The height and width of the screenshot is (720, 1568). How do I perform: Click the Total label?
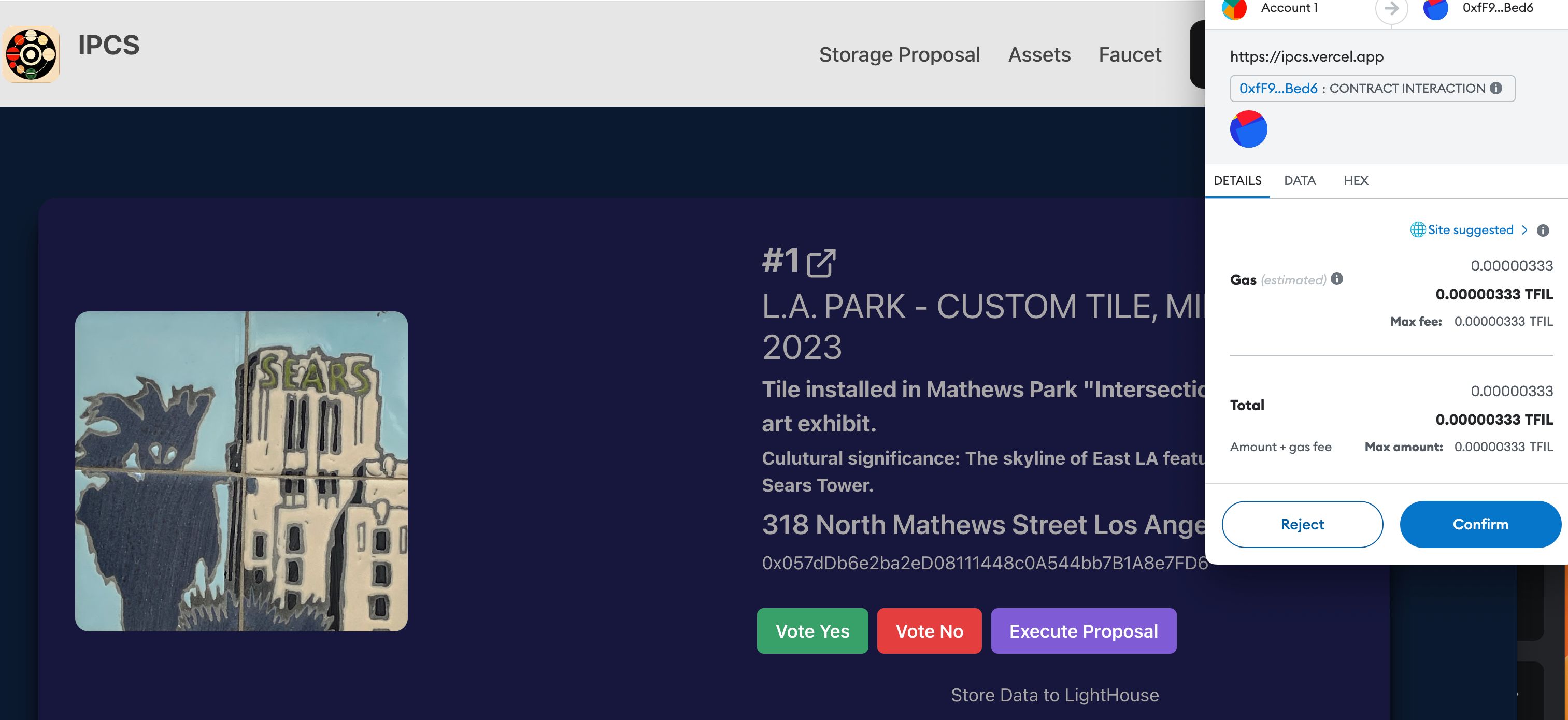click(x=1247, y=406)
